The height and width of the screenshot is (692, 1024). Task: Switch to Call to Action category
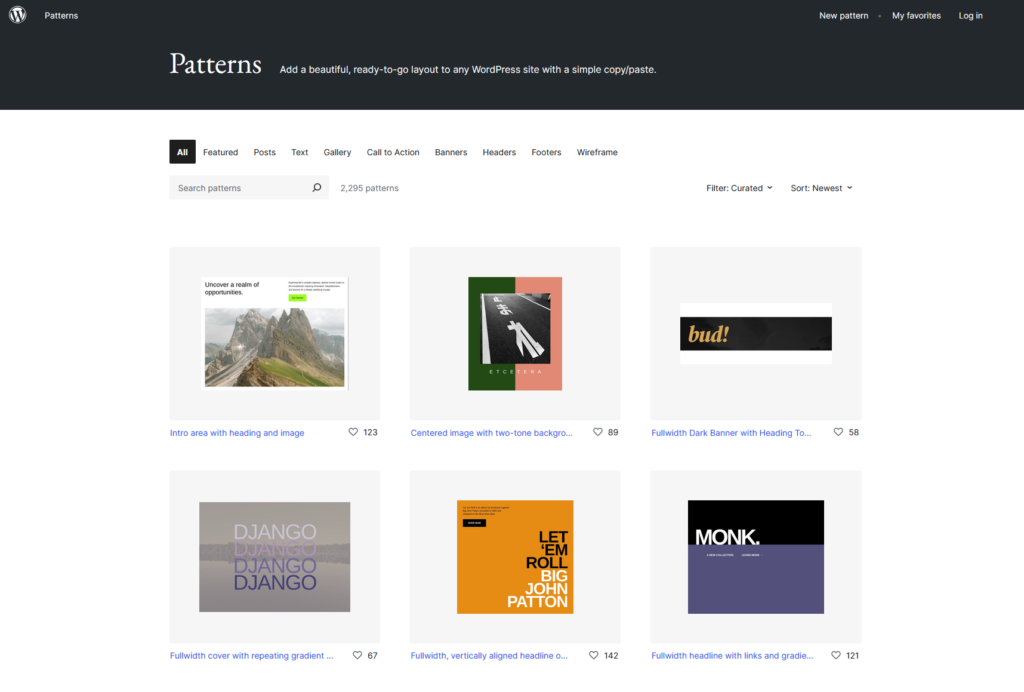[393, 152]
